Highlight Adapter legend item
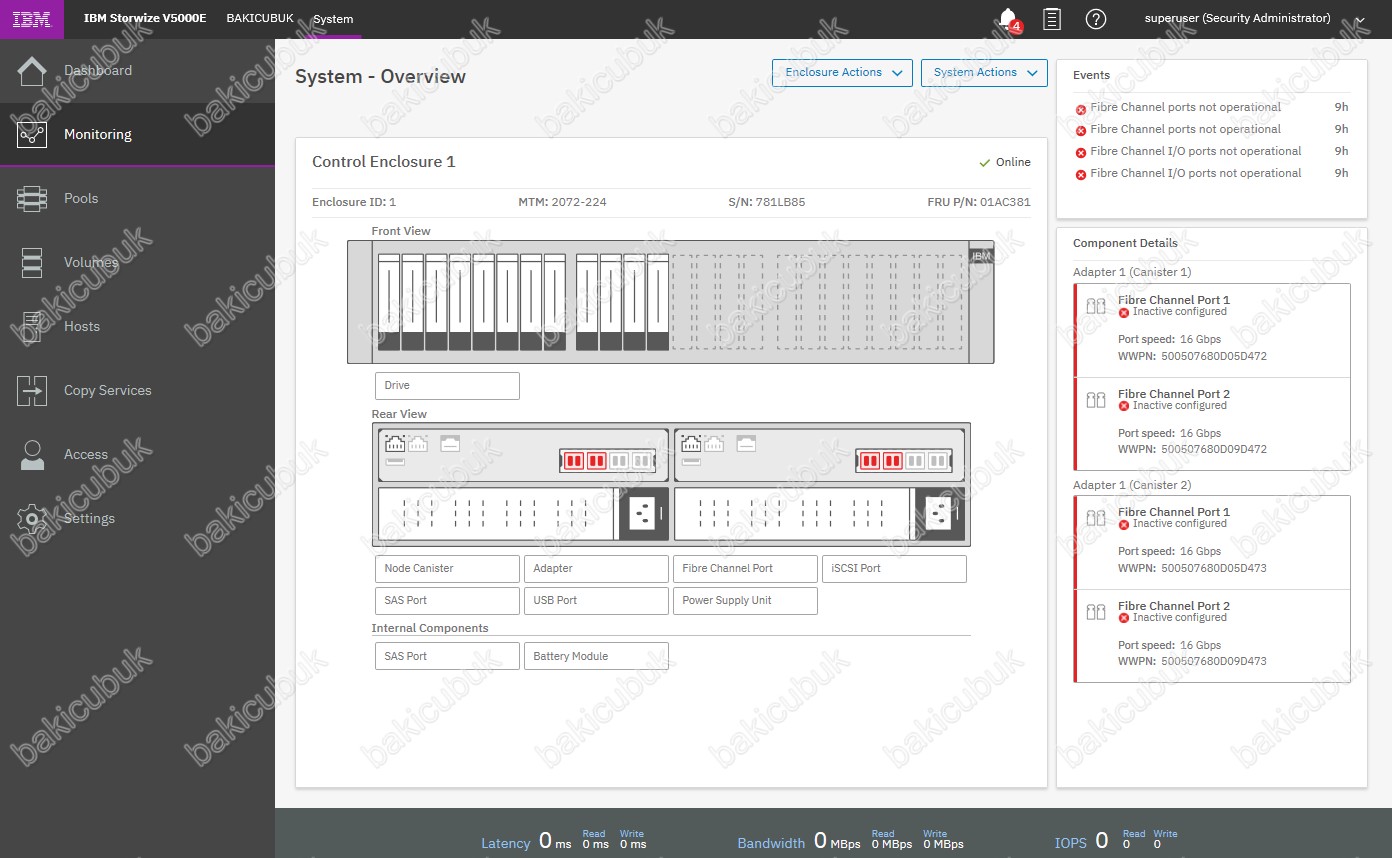1392x858 pixels. tap(596, 569)
